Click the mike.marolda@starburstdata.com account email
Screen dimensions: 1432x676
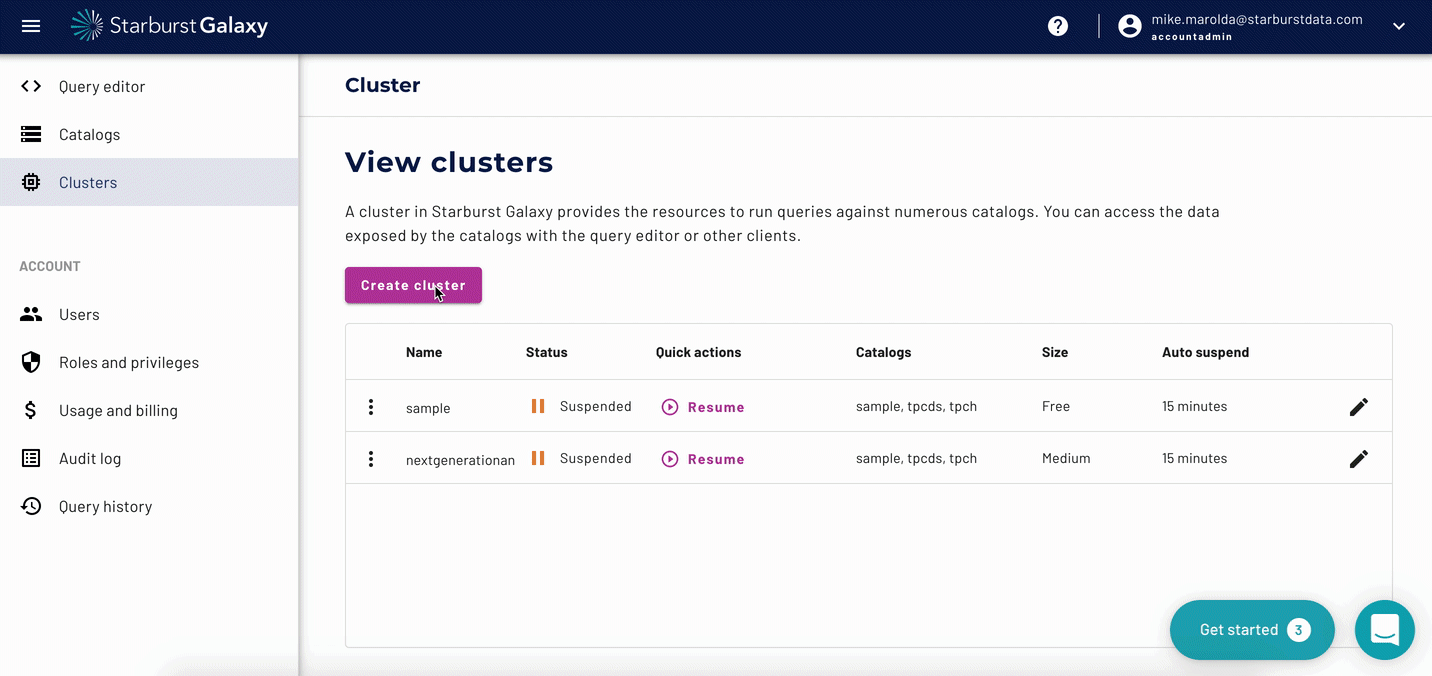(x=1257, y=19)
